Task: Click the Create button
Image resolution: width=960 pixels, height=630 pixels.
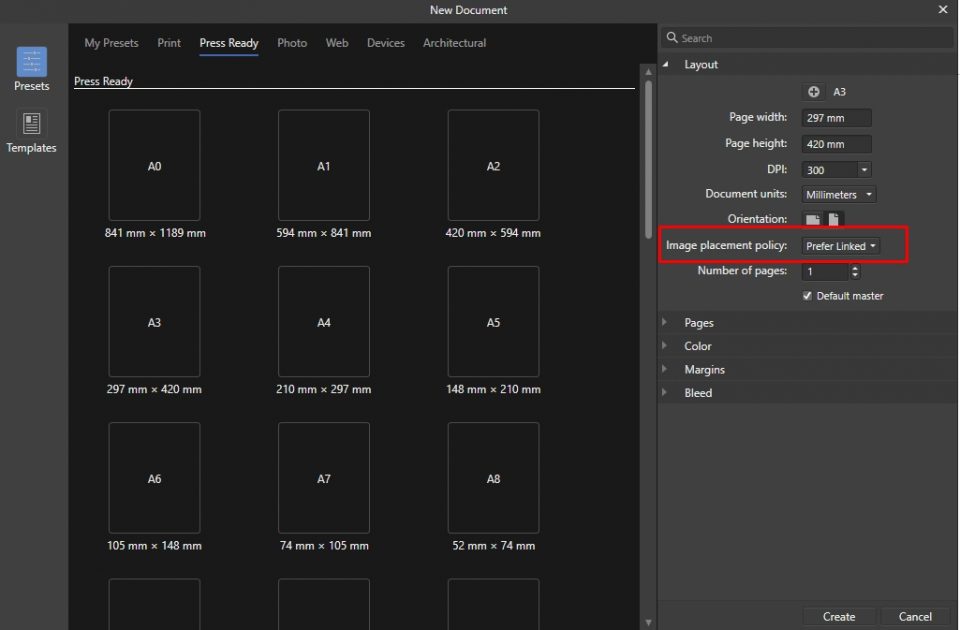Action: tap(839, 617)
